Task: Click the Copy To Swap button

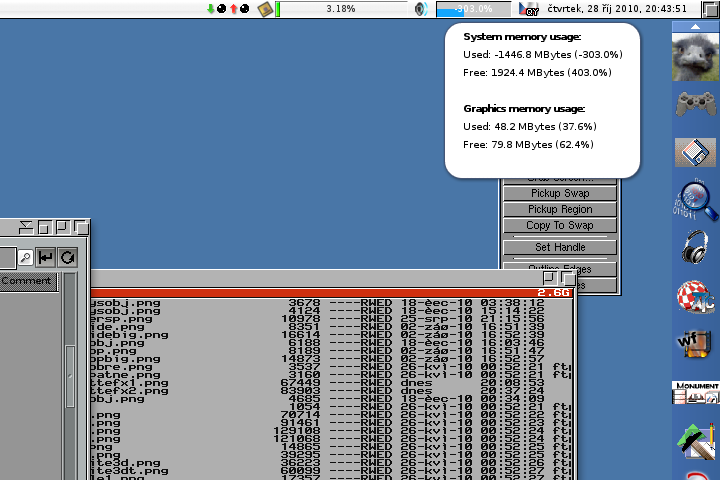Action: tap(559, 225)
